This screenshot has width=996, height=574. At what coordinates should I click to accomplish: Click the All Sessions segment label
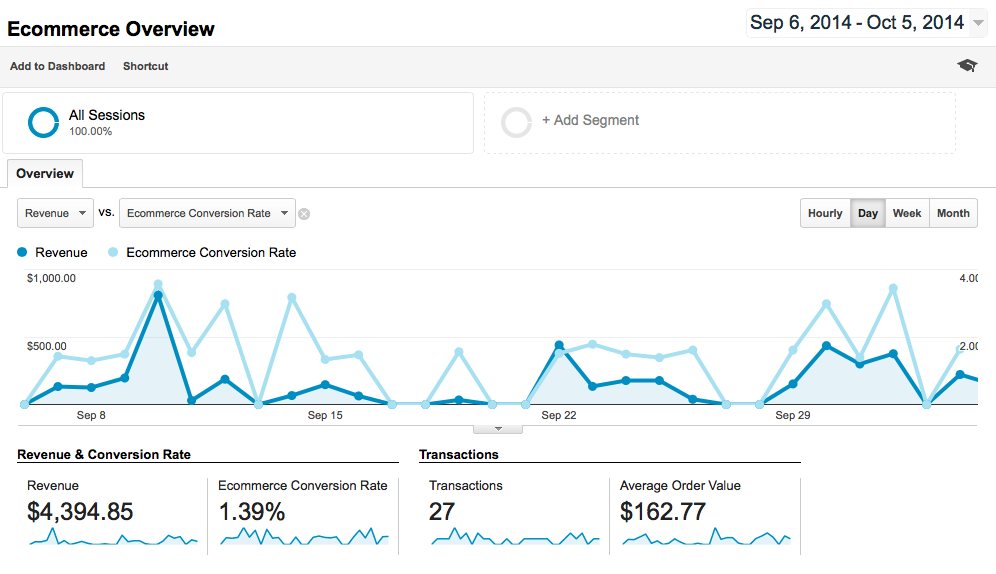107,115
